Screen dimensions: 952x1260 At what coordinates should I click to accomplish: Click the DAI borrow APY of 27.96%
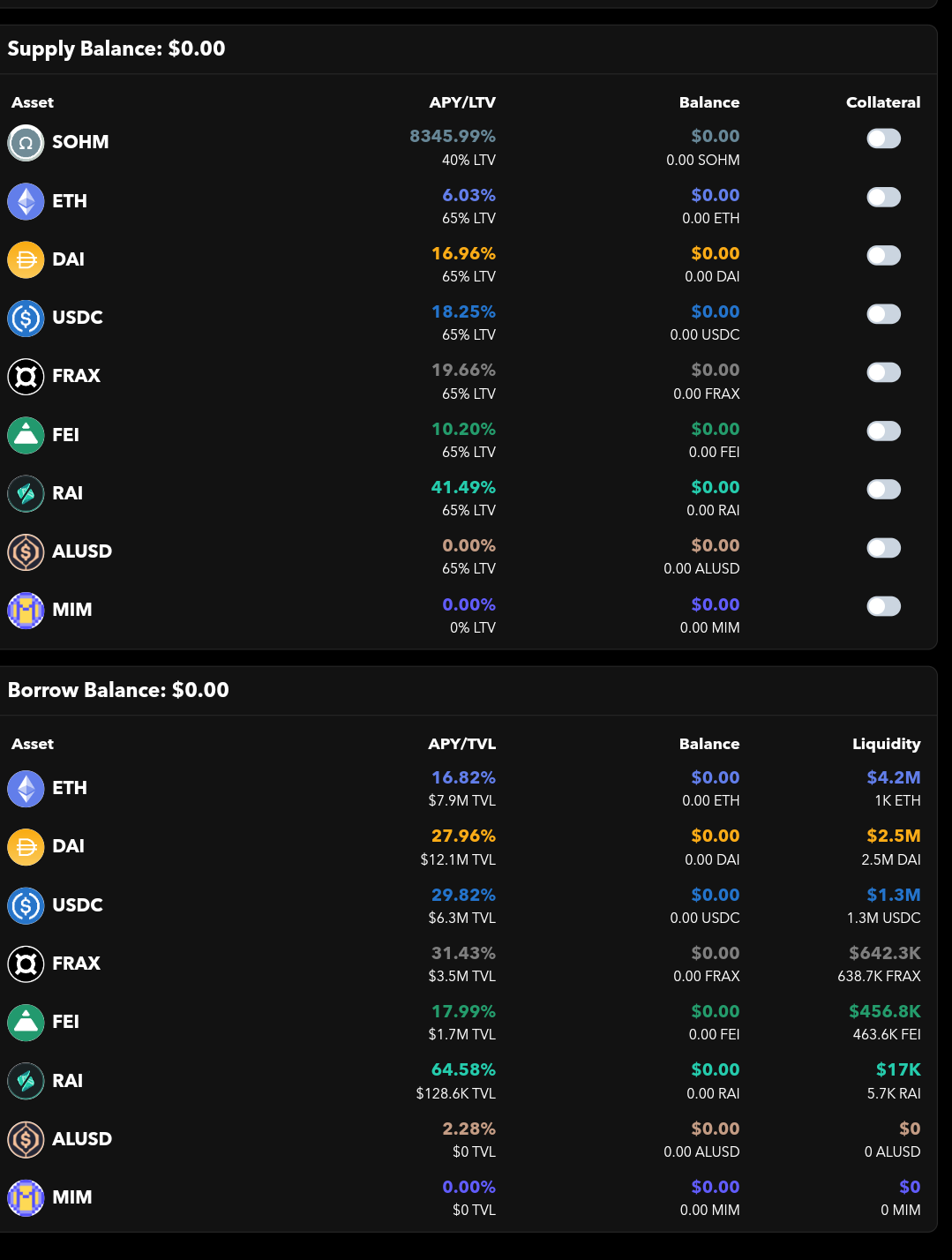pos(465,835)
